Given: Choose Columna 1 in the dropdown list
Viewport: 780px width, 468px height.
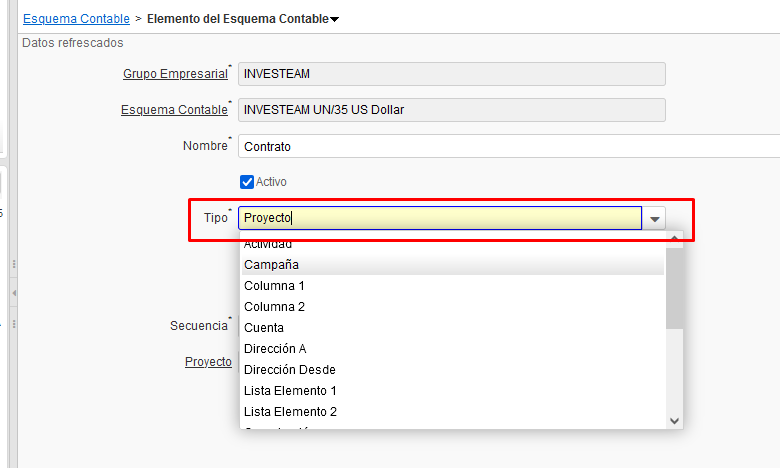Looking at the screenshot, I should (x=274, y=286).
